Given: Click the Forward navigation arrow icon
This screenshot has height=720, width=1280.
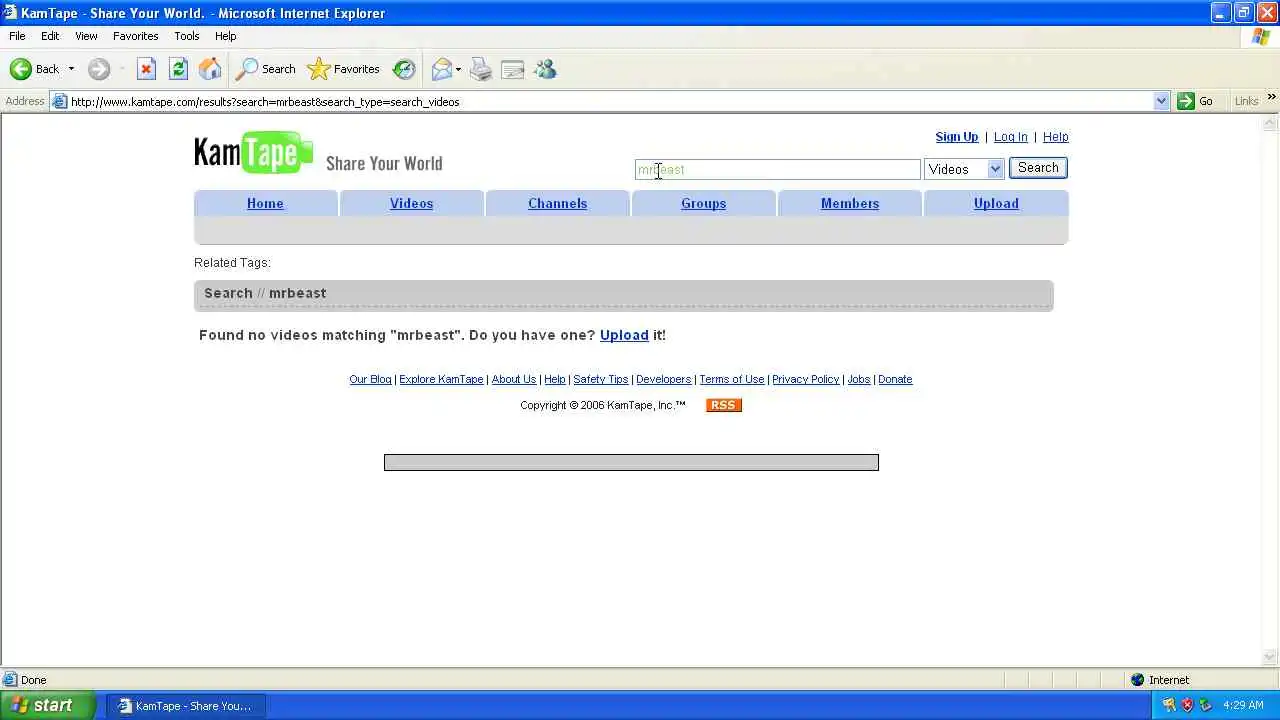Looking at the screenshot, I should point(98,69).
